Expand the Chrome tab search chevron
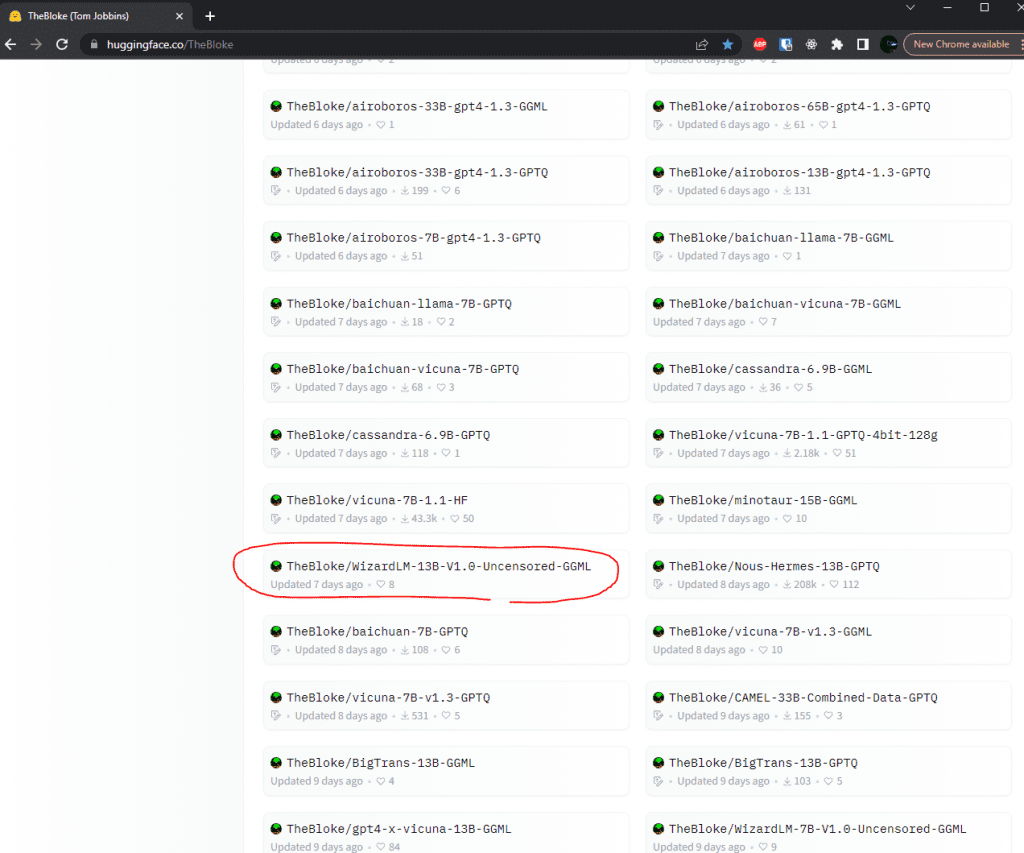The image size is (1024, 853). pos(910,7)
